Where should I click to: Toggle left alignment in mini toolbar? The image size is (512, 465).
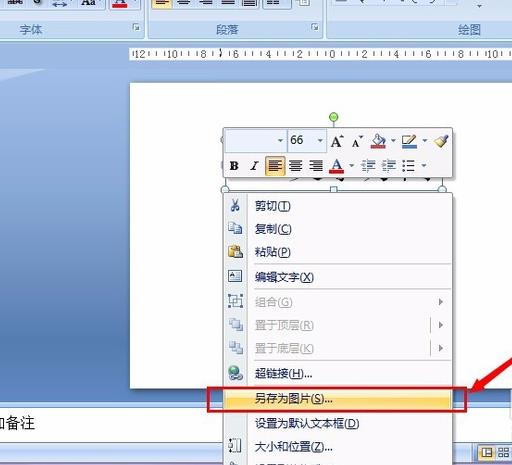[275, 166]
